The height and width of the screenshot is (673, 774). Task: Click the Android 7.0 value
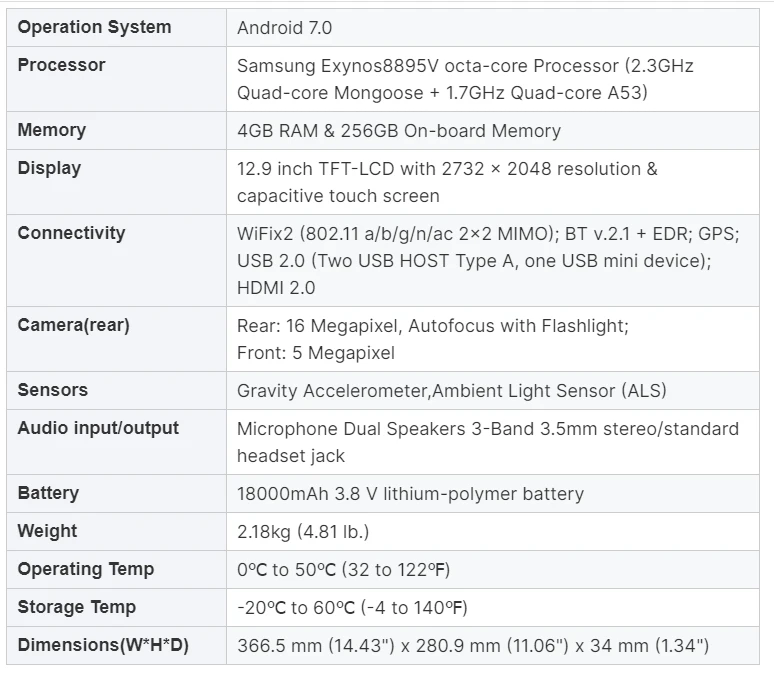pos(284,28)
